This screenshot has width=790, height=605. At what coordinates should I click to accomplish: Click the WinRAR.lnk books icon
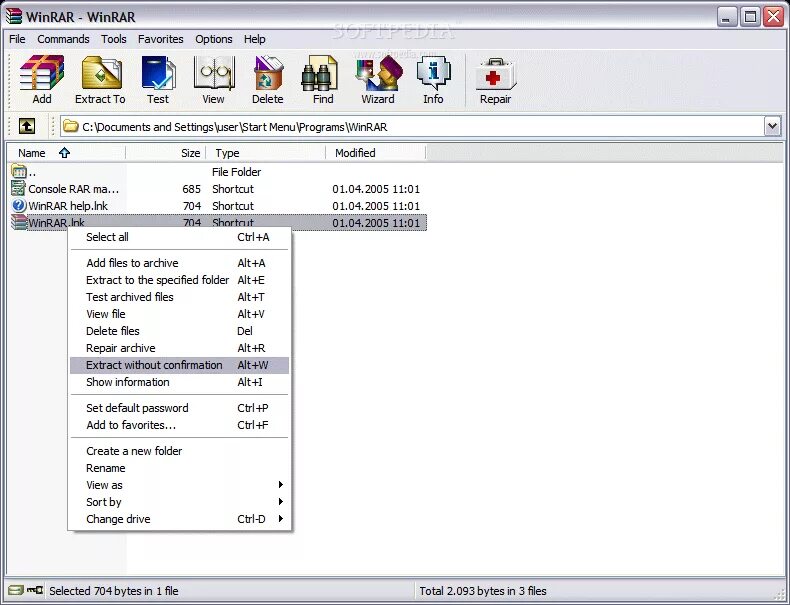19,222
